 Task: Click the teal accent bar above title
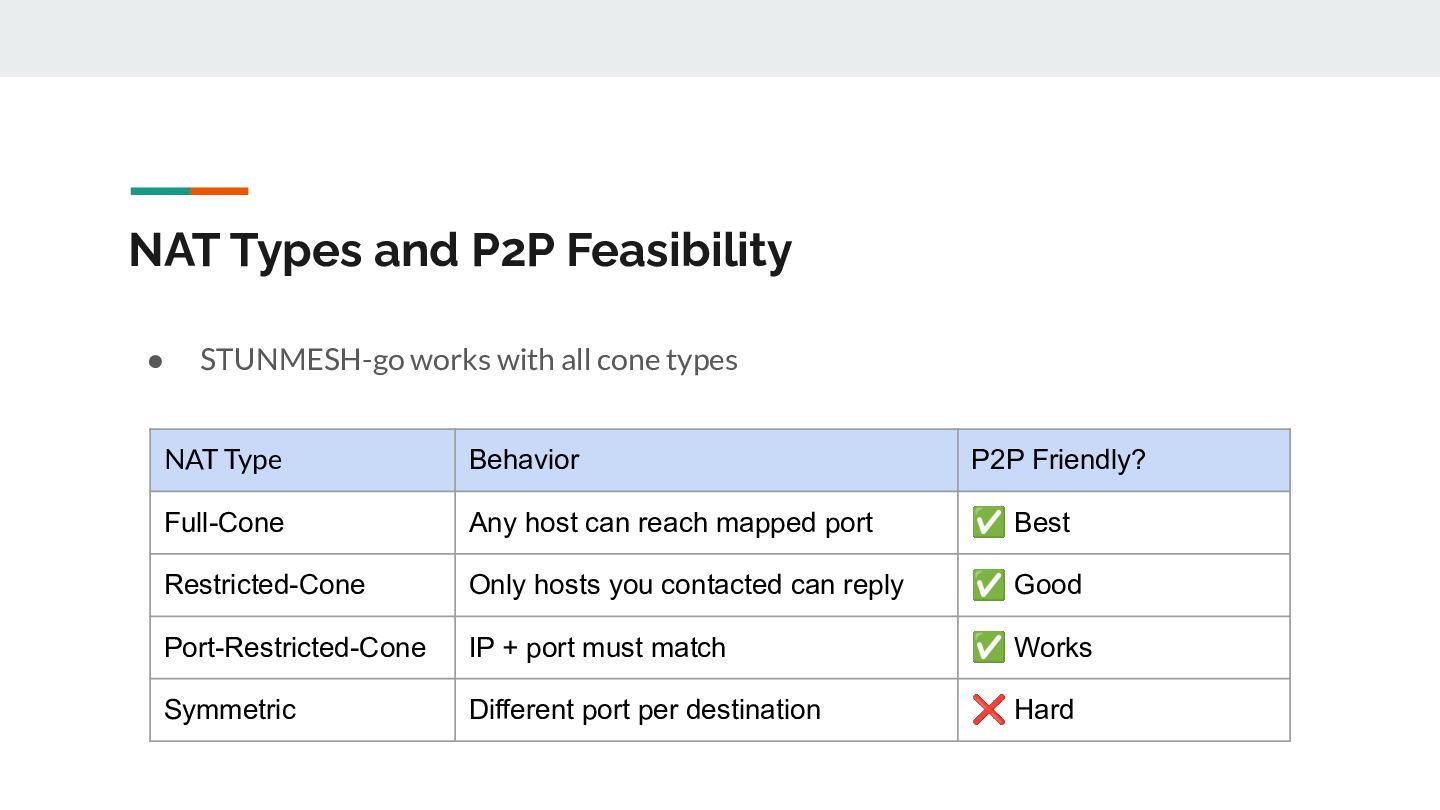pos(160,191)
